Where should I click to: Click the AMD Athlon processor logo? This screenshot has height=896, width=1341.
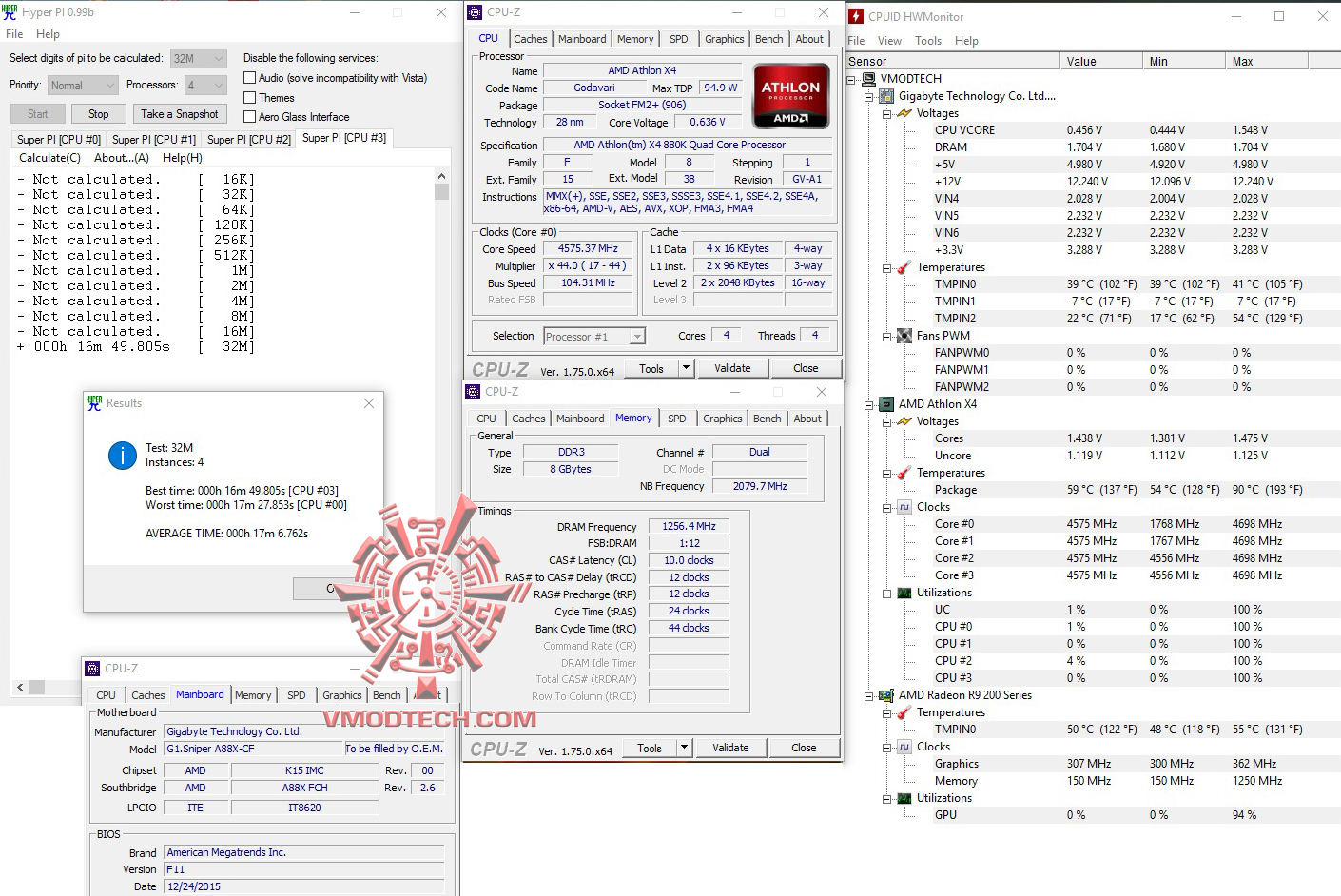coord(791,95)
